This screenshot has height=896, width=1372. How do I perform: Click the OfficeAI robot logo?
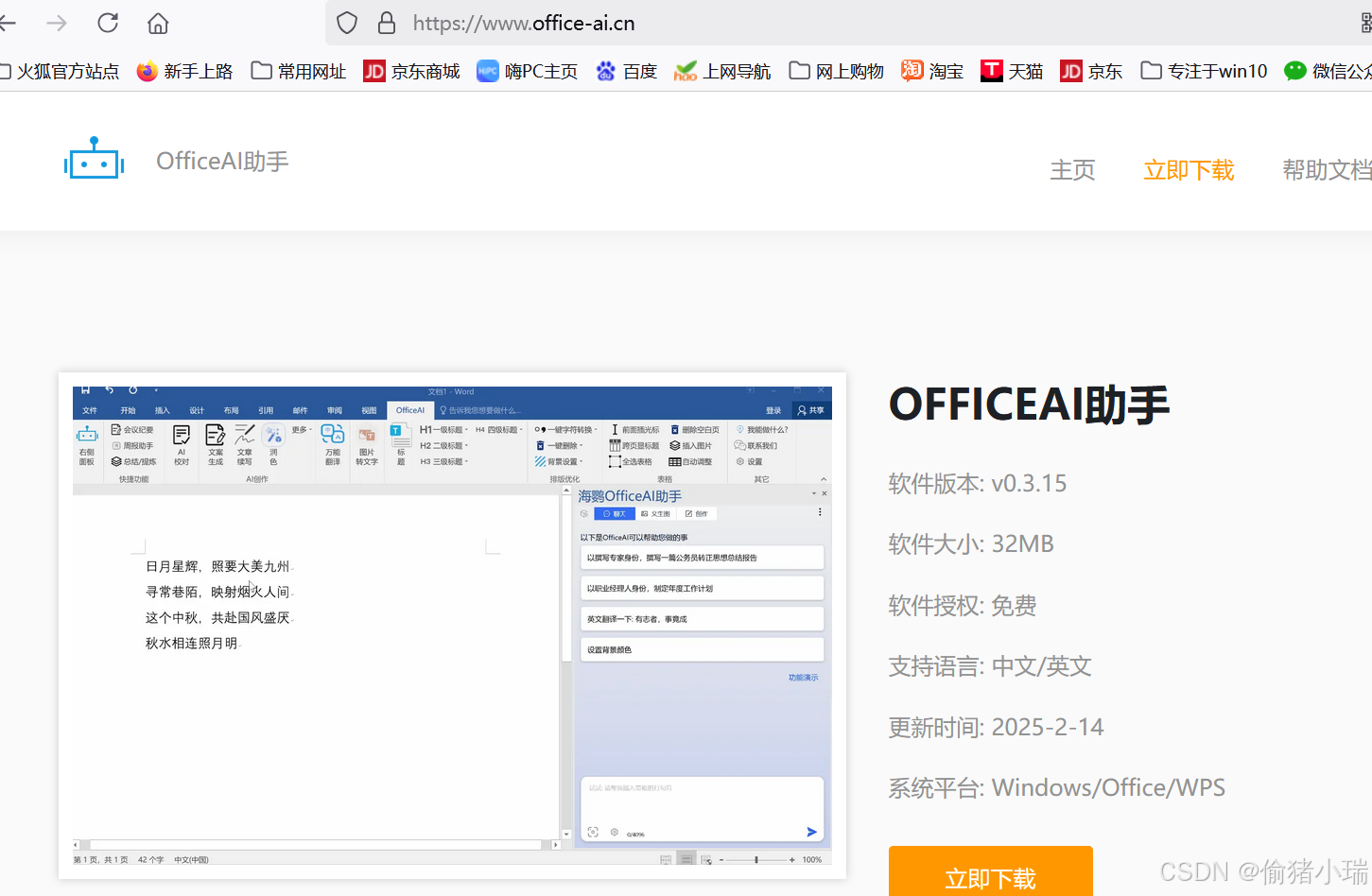pos(95,158)
